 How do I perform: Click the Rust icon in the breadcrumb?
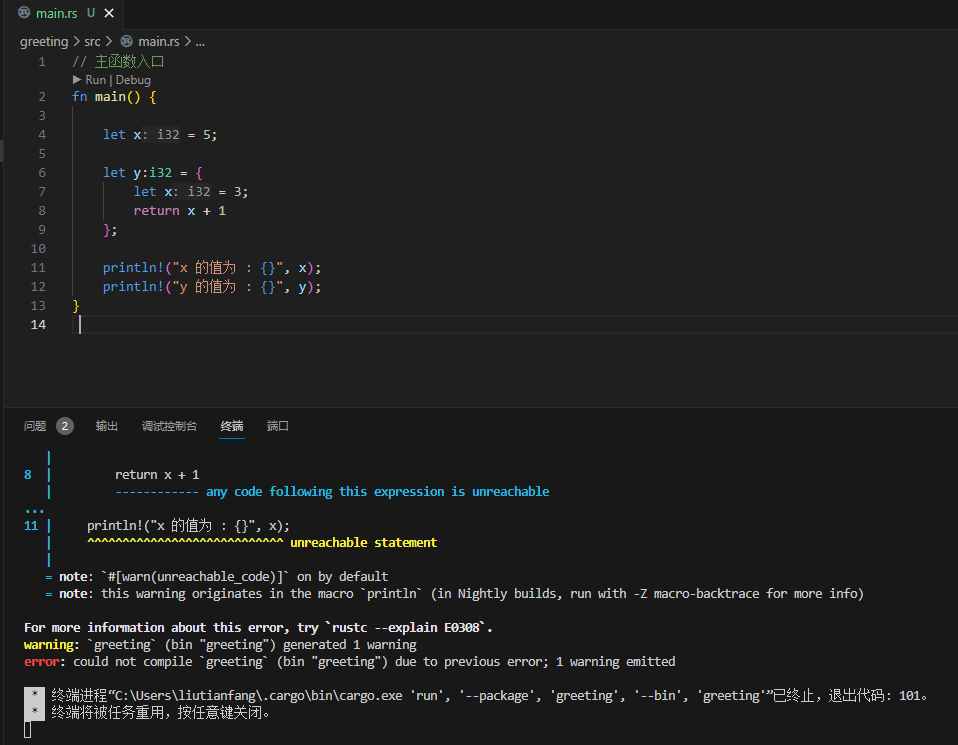[126, 42]
